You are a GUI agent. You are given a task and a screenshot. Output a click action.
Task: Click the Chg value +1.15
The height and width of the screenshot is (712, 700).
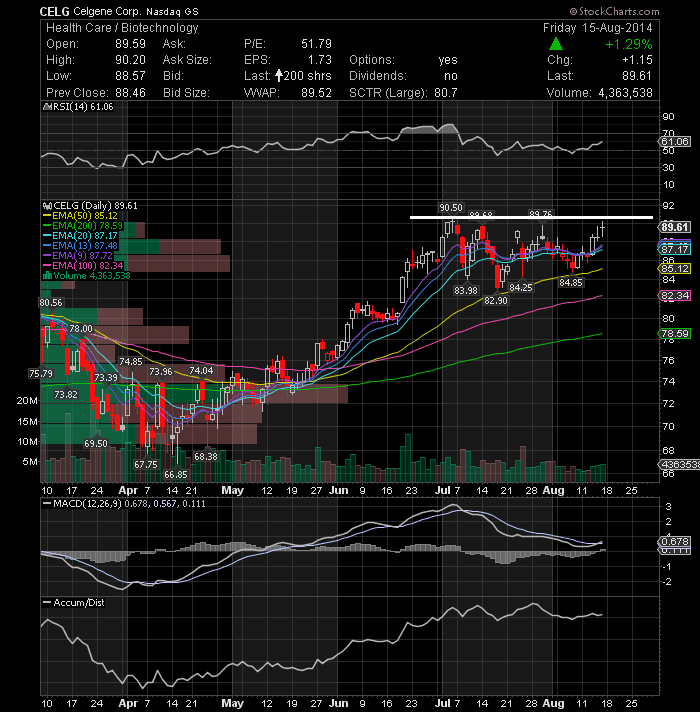[x=637, y=60]
